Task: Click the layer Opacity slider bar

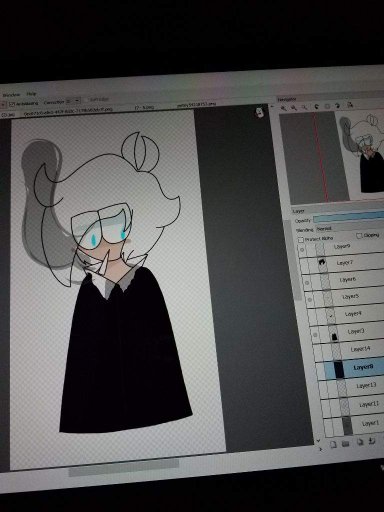Action: [x=348, y=218]
